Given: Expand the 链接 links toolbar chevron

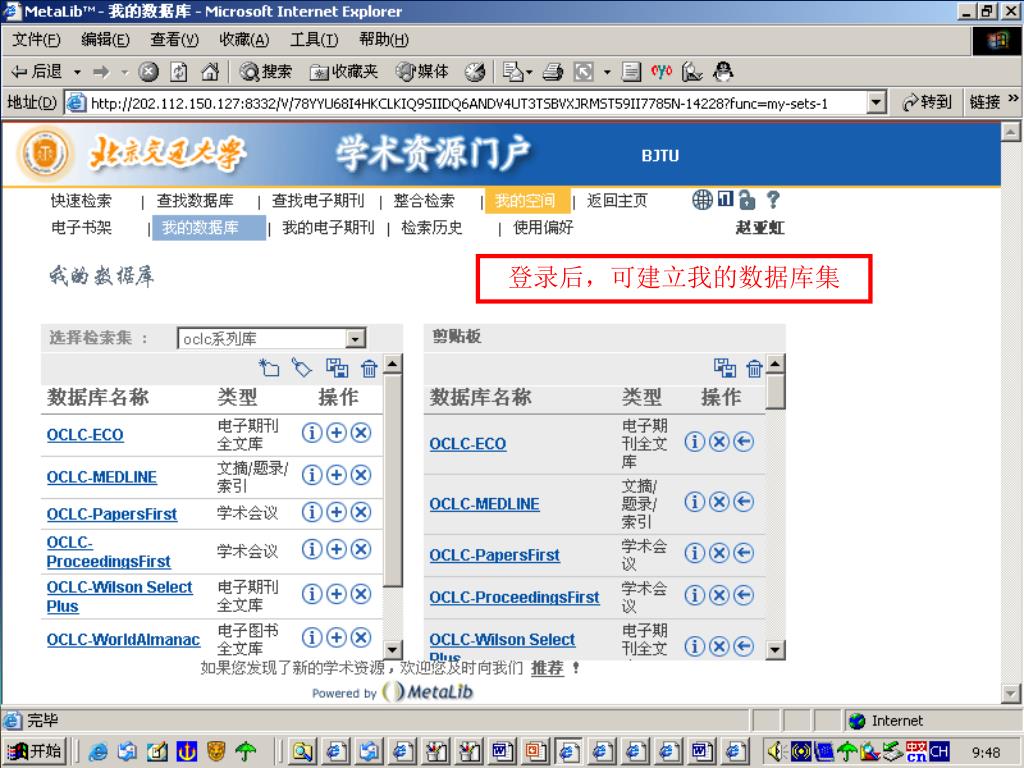Looking at the screenshot, I should [1013, 99].
